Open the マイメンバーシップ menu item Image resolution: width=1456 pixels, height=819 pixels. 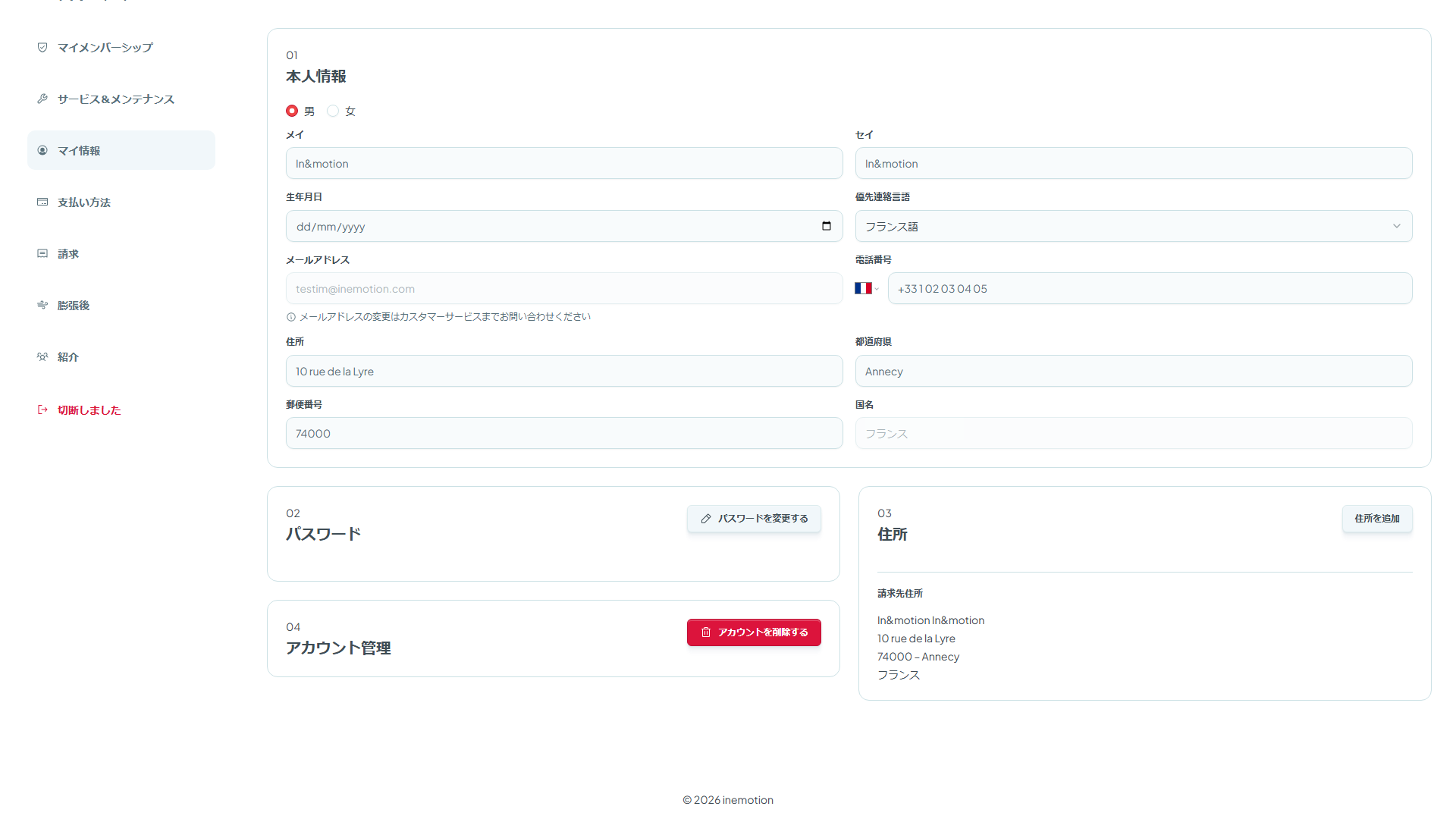point(121,47)
